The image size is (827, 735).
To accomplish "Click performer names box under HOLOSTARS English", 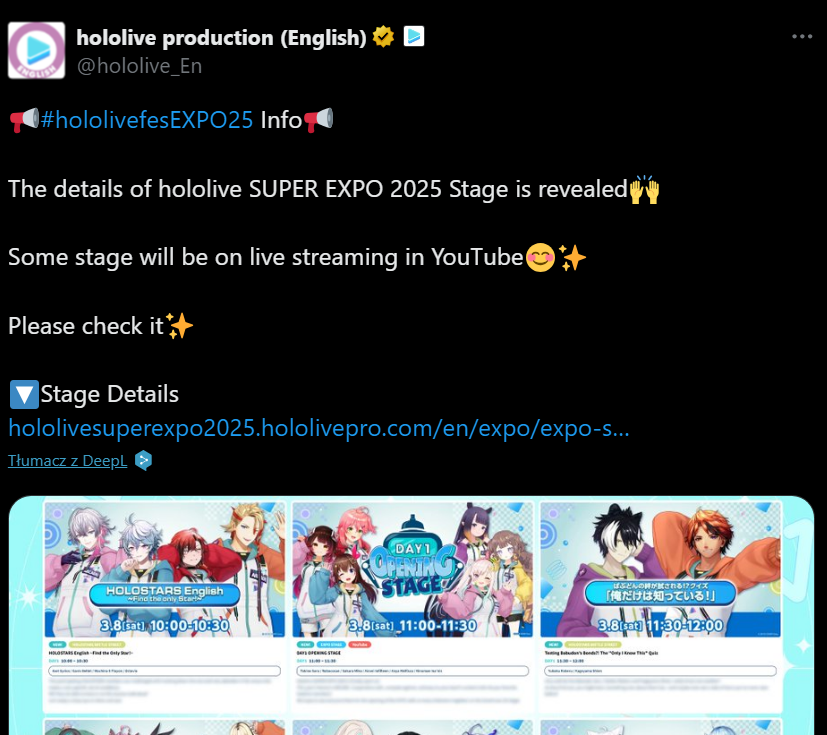I will [165, 671].
